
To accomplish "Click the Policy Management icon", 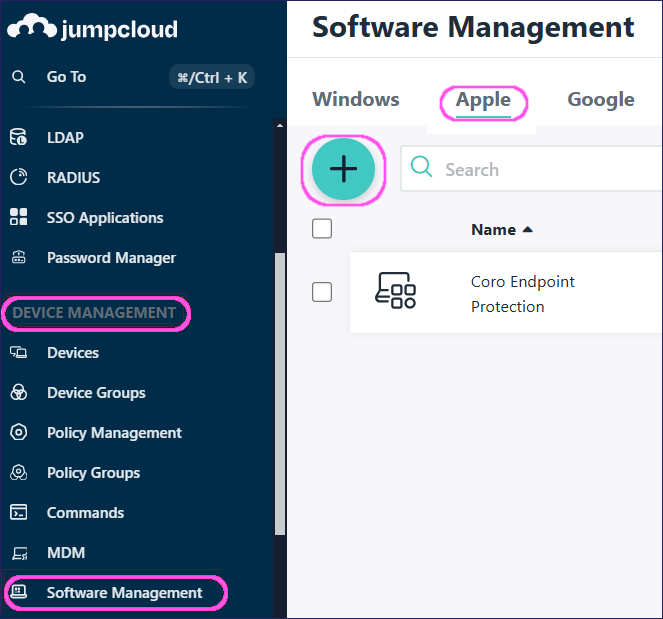I will coord(19,432).
